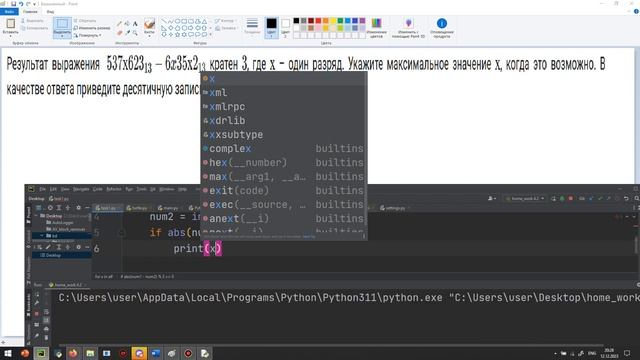Select 'exec(__source, …' completion suggestion

(x=284, y=204)
